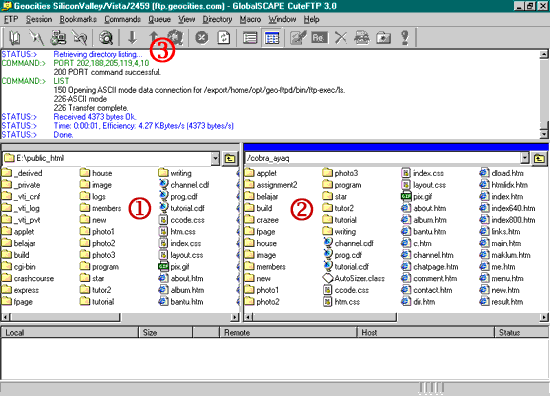The height and width of the screenshot is (396, 550).
Task: Click the Local queue column header
Action: 70,332
